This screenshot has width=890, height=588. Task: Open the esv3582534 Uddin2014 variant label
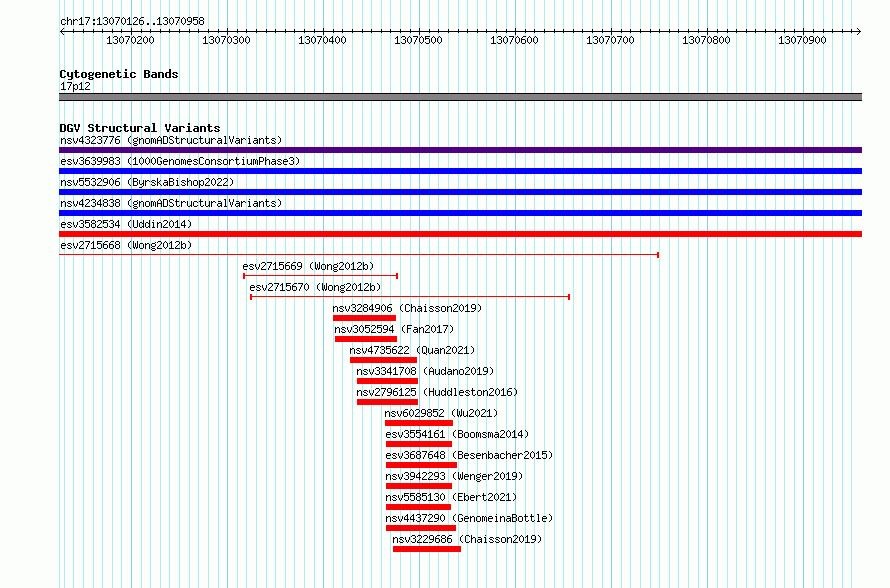[126, 224]
